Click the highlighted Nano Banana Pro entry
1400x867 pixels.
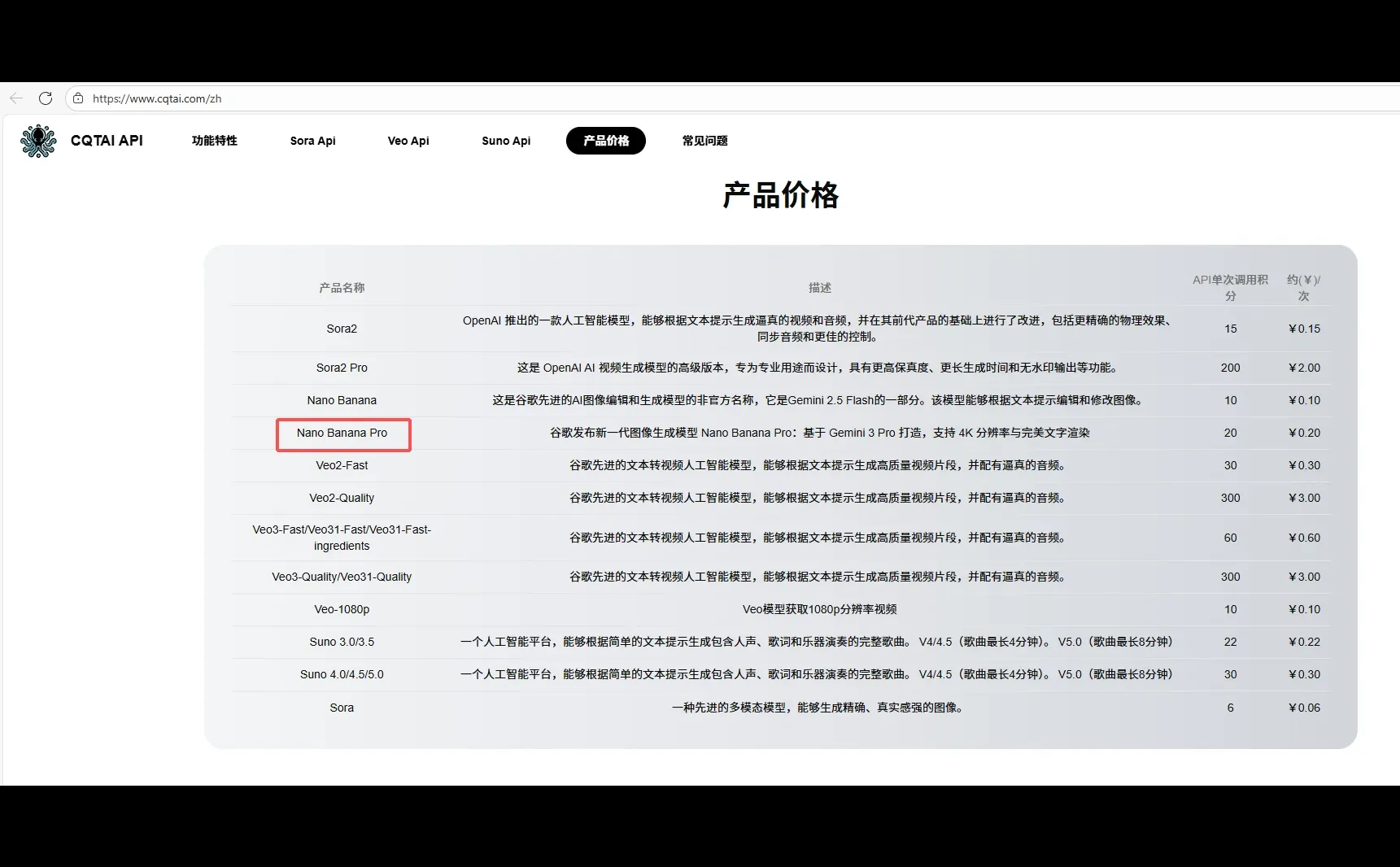coord(342,433)
